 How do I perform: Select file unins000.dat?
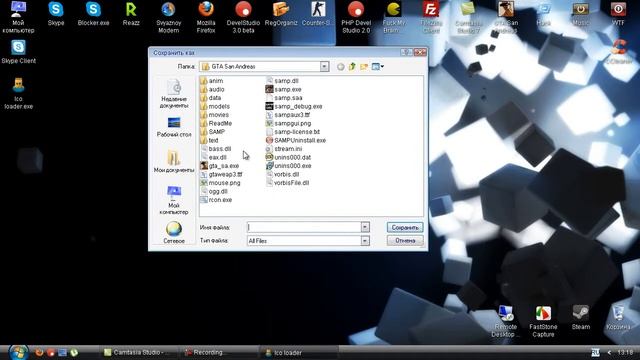[x=289, y=158]
